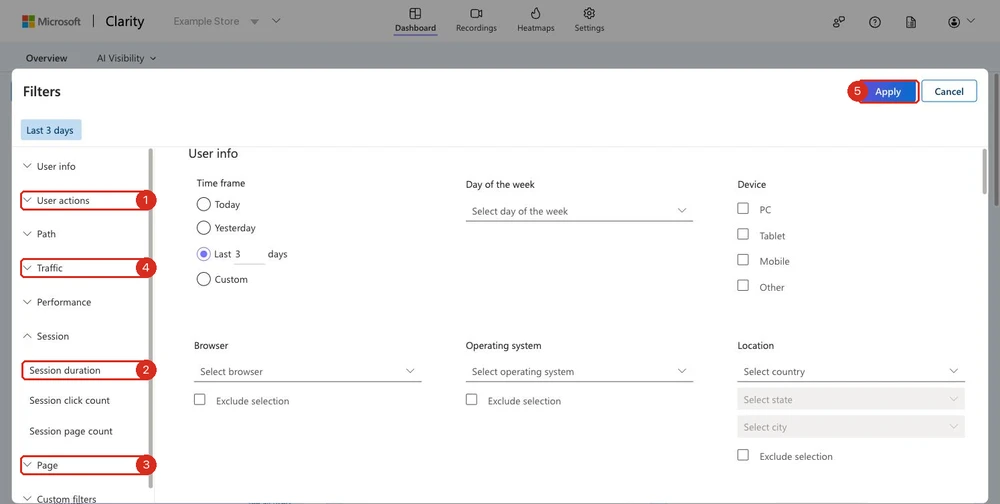Screen dimensions: 1000x504
Task: Select the Today time frame radio
Action: click(203, 204)
